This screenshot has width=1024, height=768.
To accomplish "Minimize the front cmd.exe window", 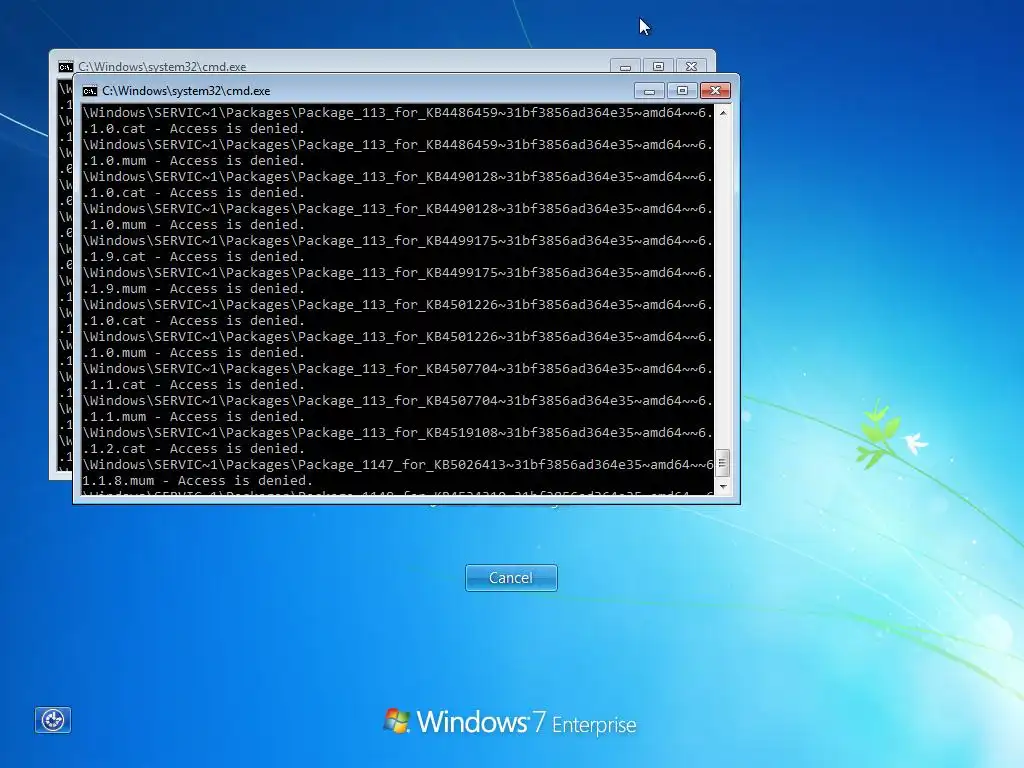I will [x=649, y=91].
